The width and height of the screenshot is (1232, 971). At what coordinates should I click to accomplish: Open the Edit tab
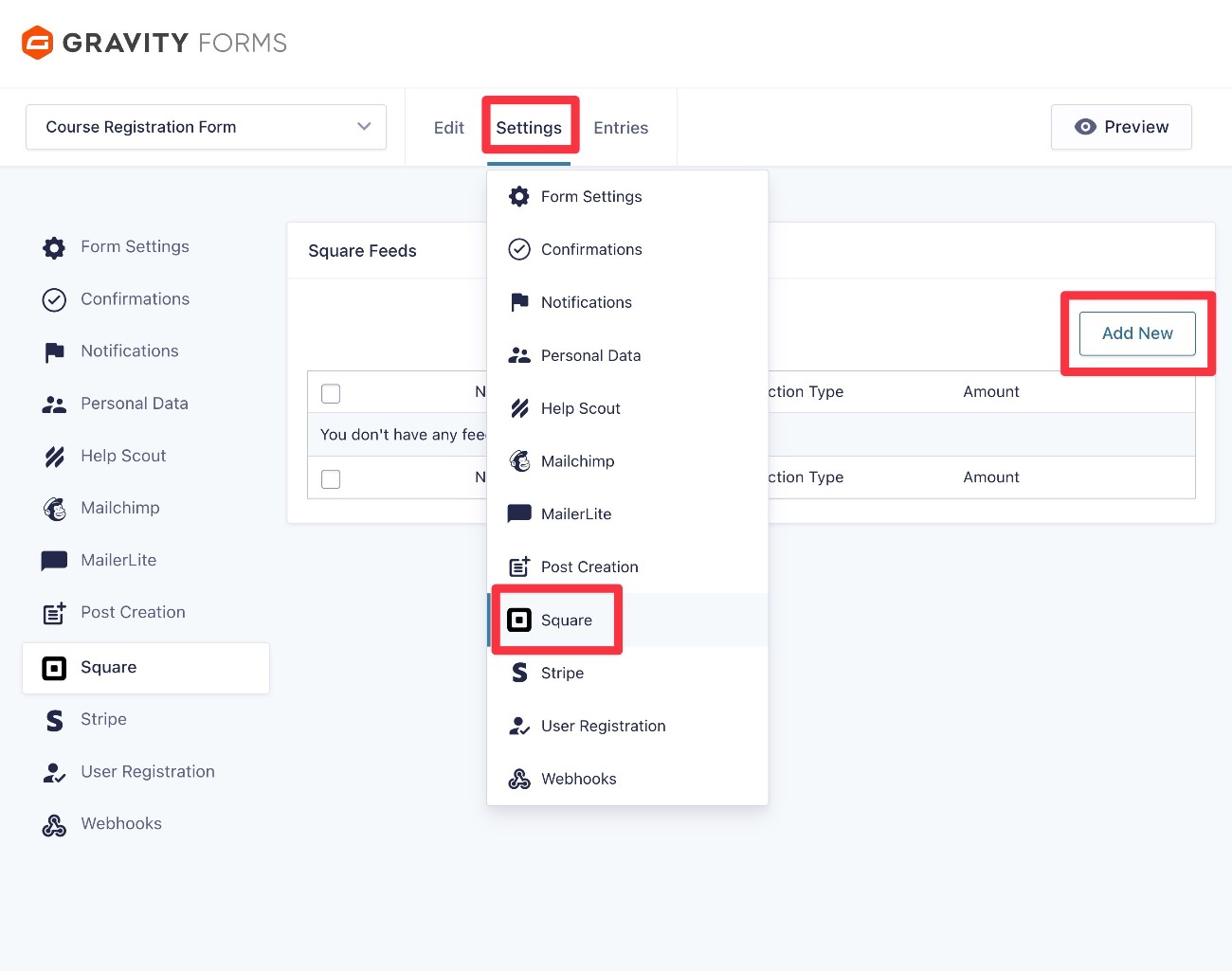click(x=448, y=127)
